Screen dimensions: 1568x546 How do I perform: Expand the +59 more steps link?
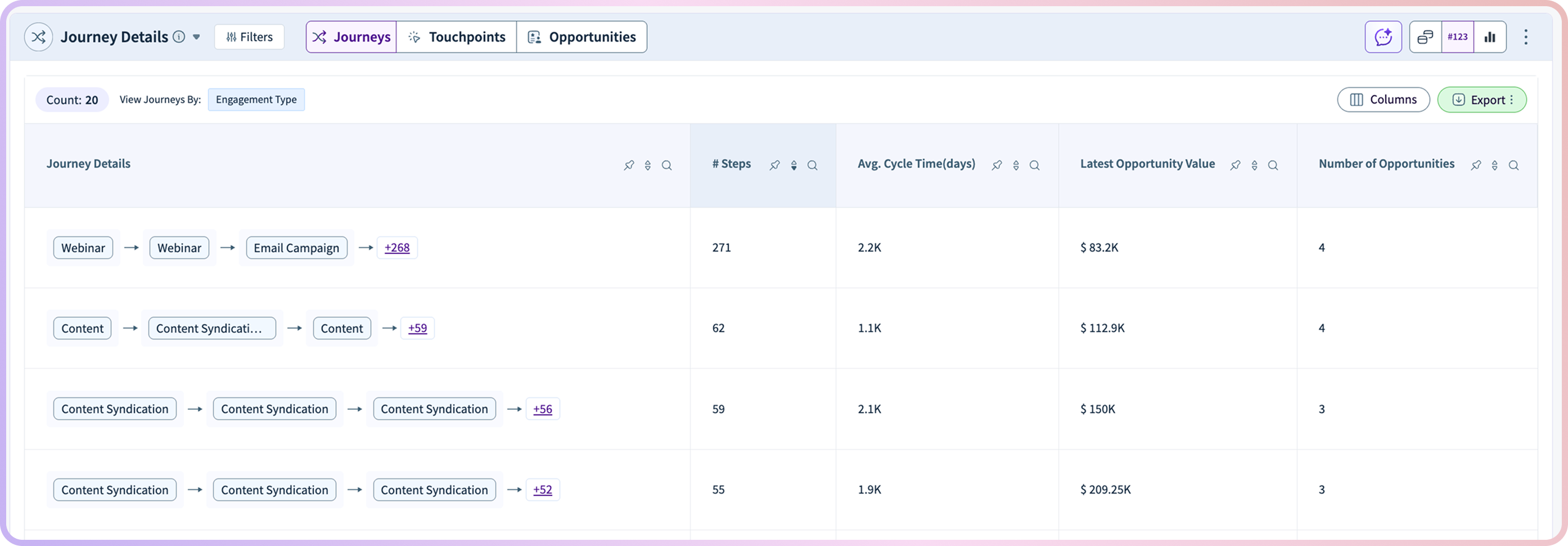[417, 328]
